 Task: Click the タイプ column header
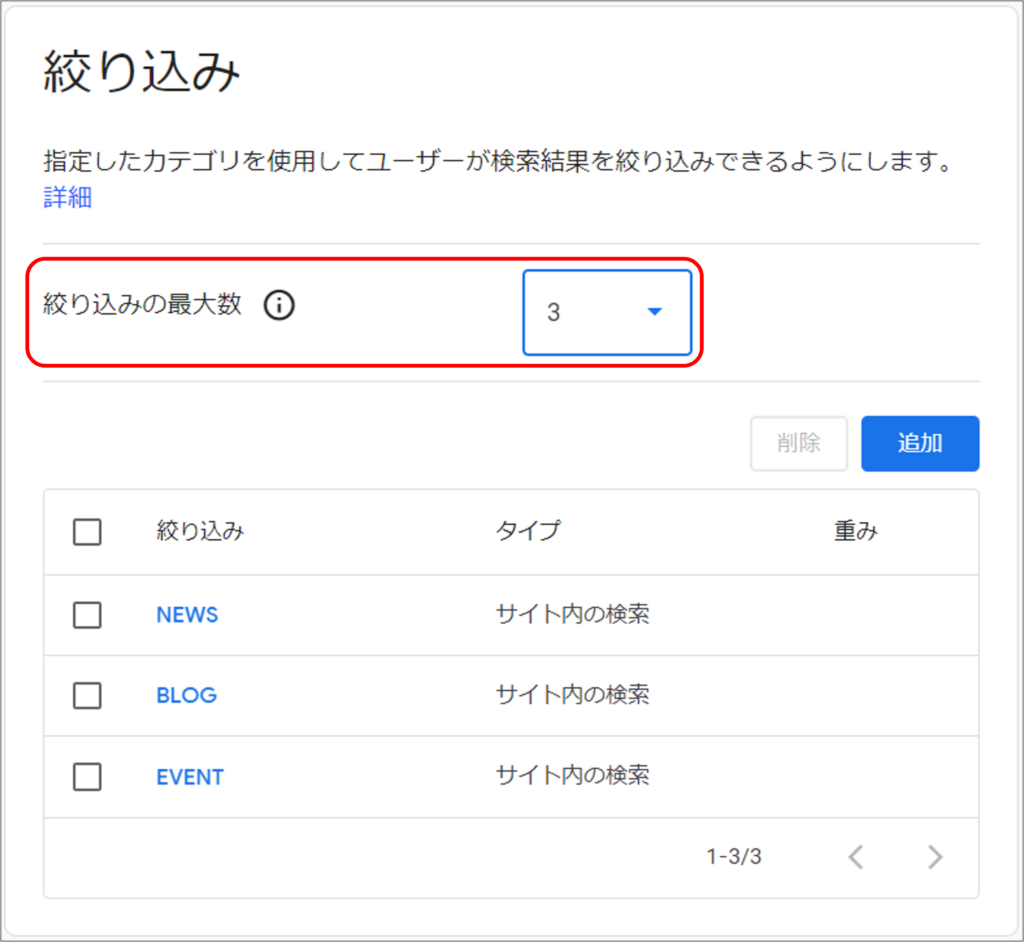[527, 532]
